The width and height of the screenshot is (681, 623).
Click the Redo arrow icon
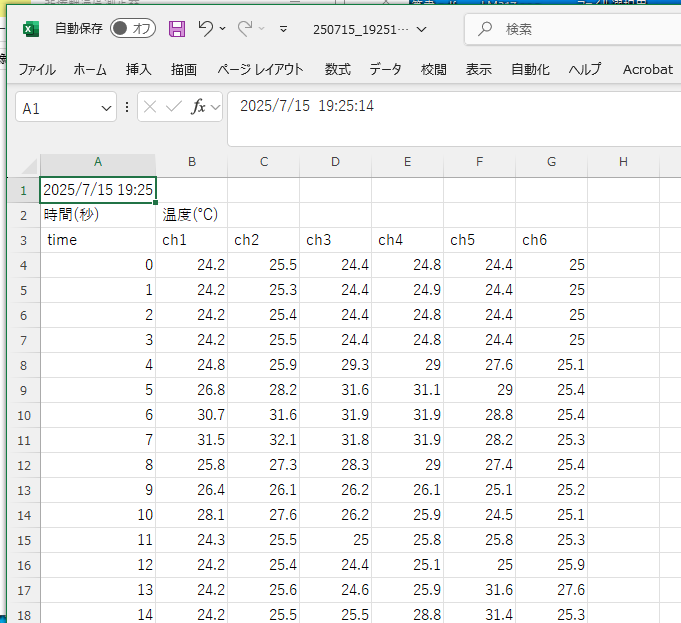(246, 29)
